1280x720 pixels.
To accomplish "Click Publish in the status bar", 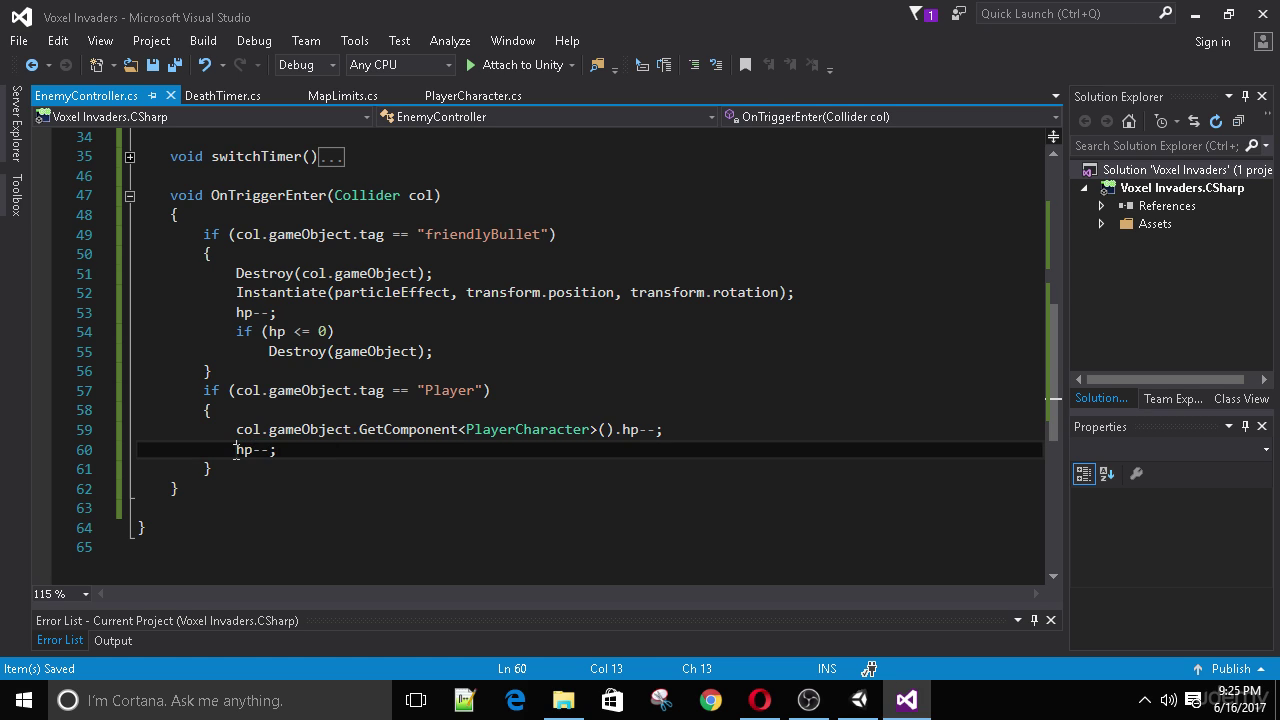I will pyautogui.click(x=1230, y=669).
